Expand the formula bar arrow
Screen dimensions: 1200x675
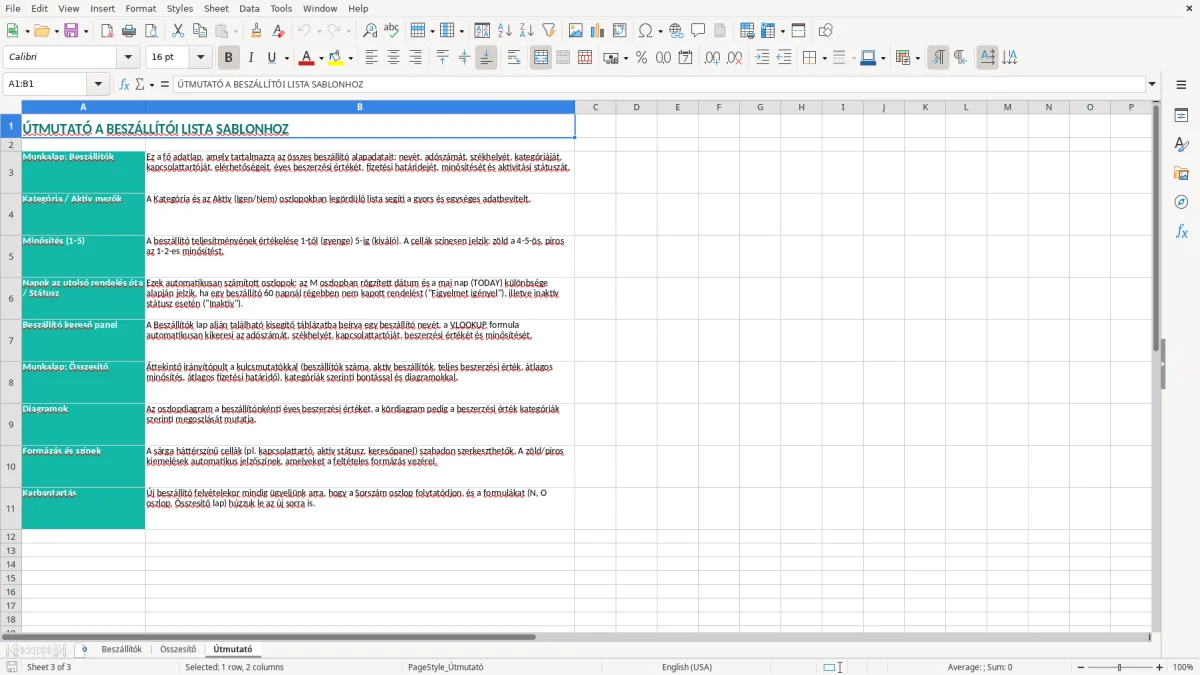1152,85
